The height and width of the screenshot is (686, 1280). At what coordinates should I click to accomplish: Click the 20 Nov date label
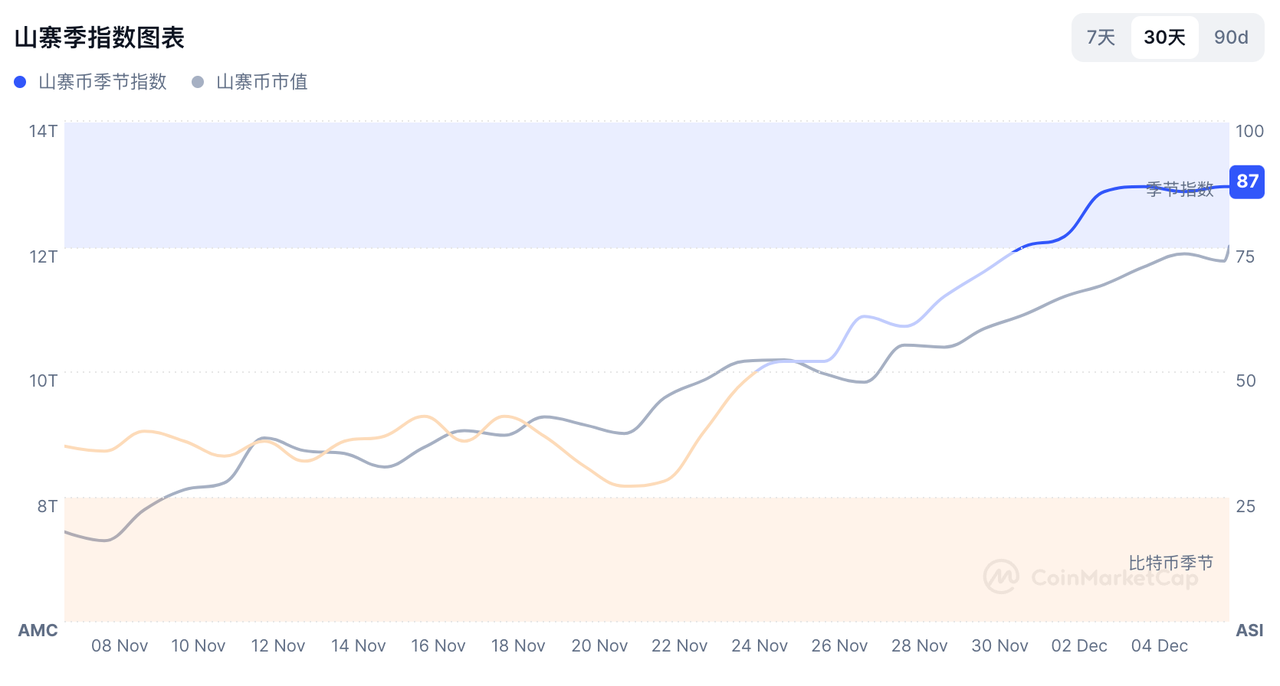click(599, 646)
